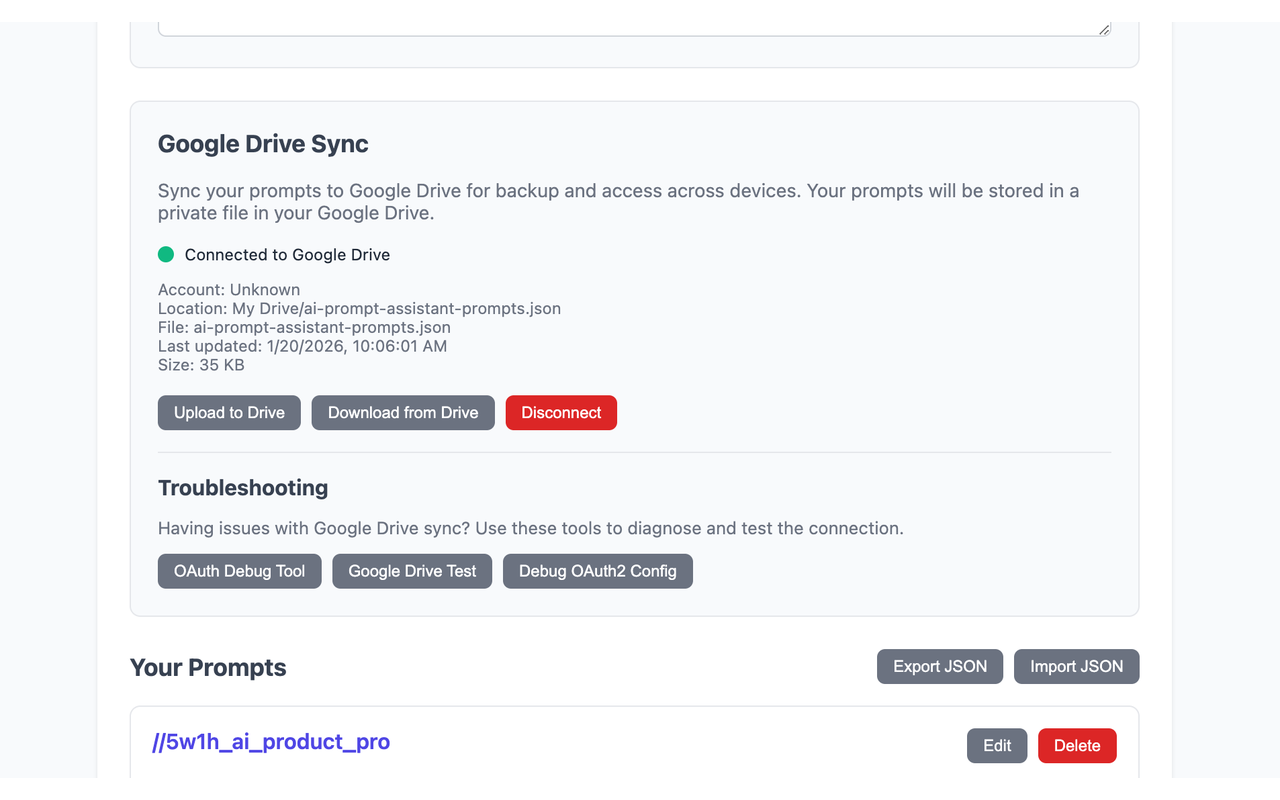The image size is (1280, 800).
Task: Open the //5w1h_ai_product_pro prompt title
Action: 271,742
